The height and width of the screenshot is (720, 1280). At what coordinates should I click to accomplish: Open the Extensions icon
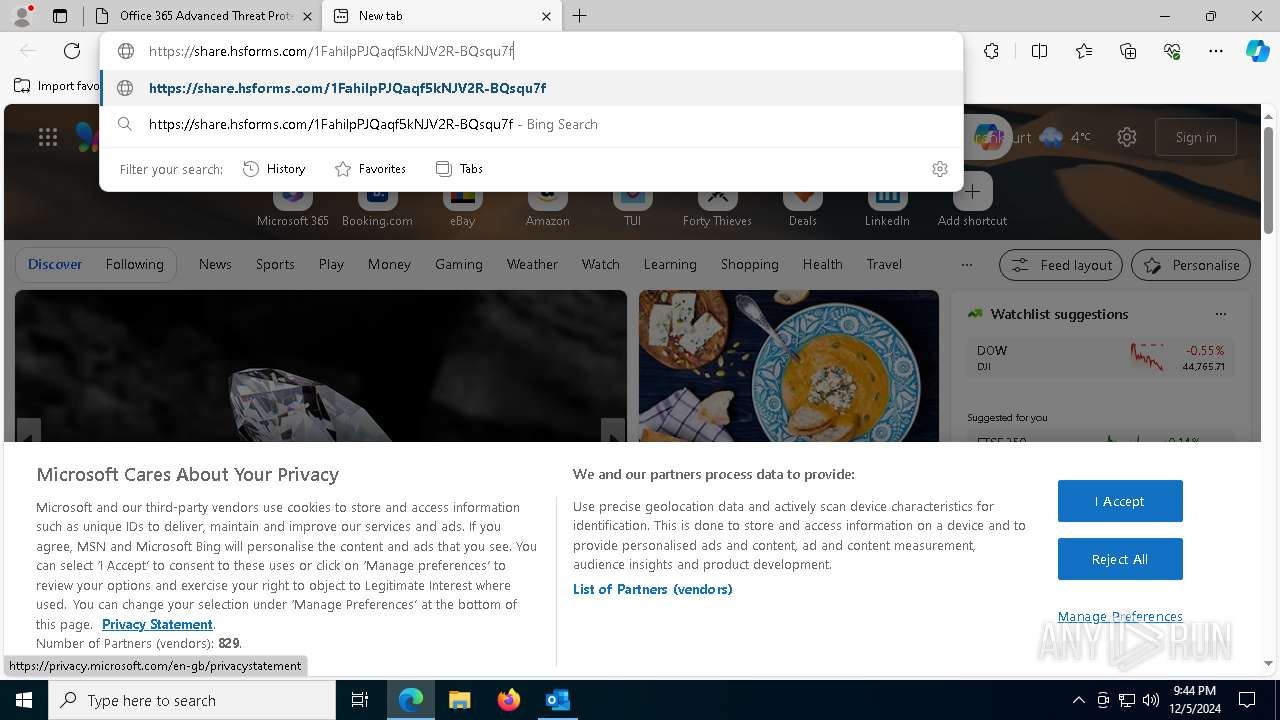[991, 51]
